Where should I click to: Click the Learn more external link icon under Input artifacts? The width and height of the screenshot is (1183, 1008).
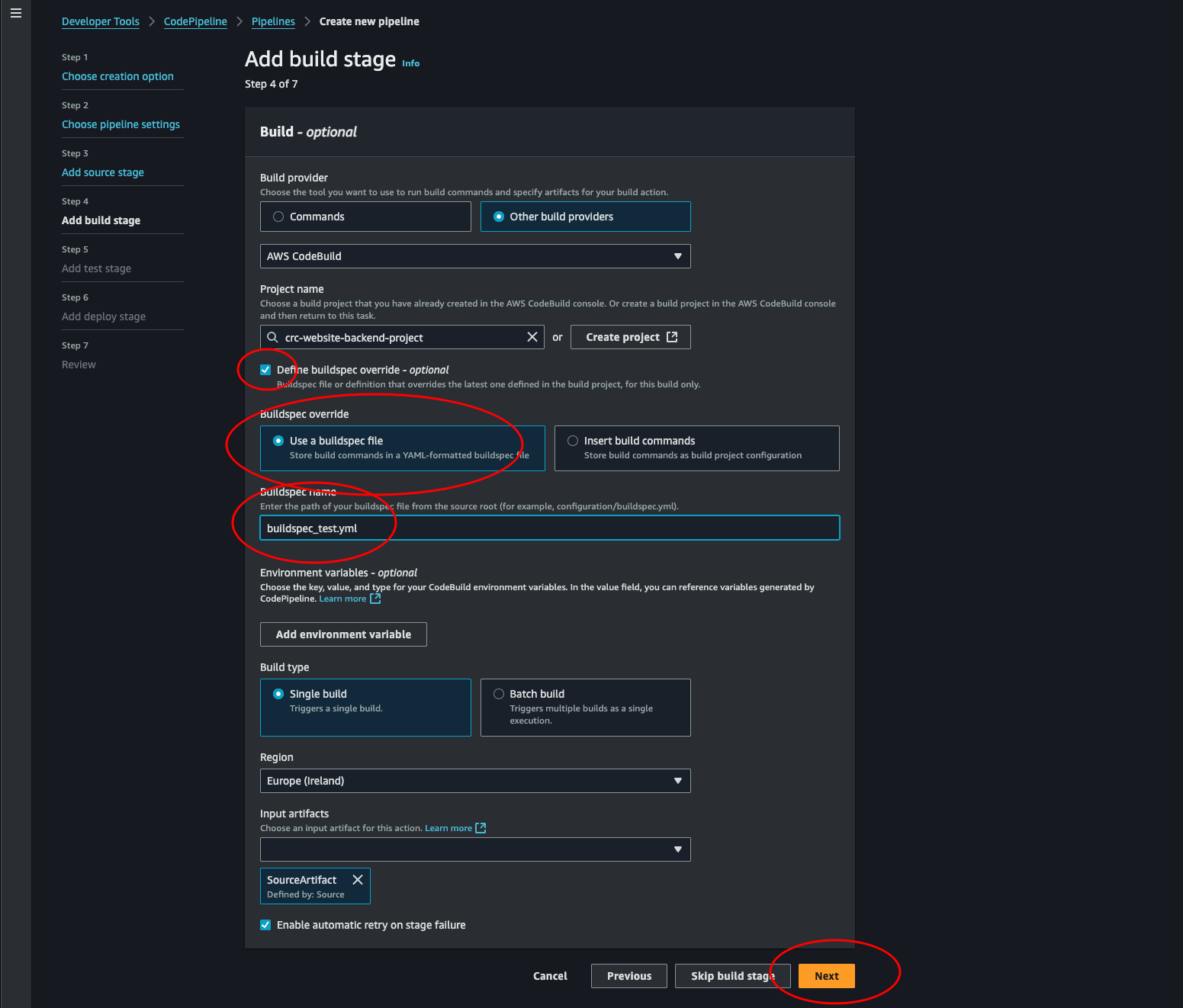tap(481, 828)
